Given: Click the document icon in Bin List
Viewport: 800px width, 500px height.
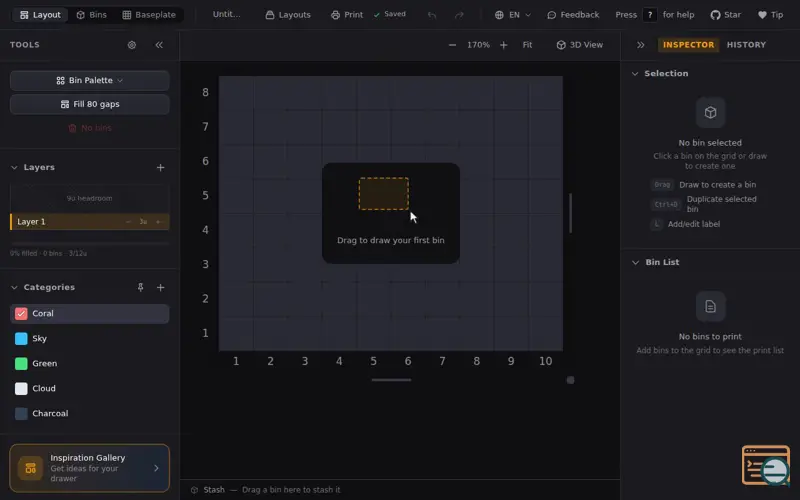Looking at the screenshot, I should 710,306.
